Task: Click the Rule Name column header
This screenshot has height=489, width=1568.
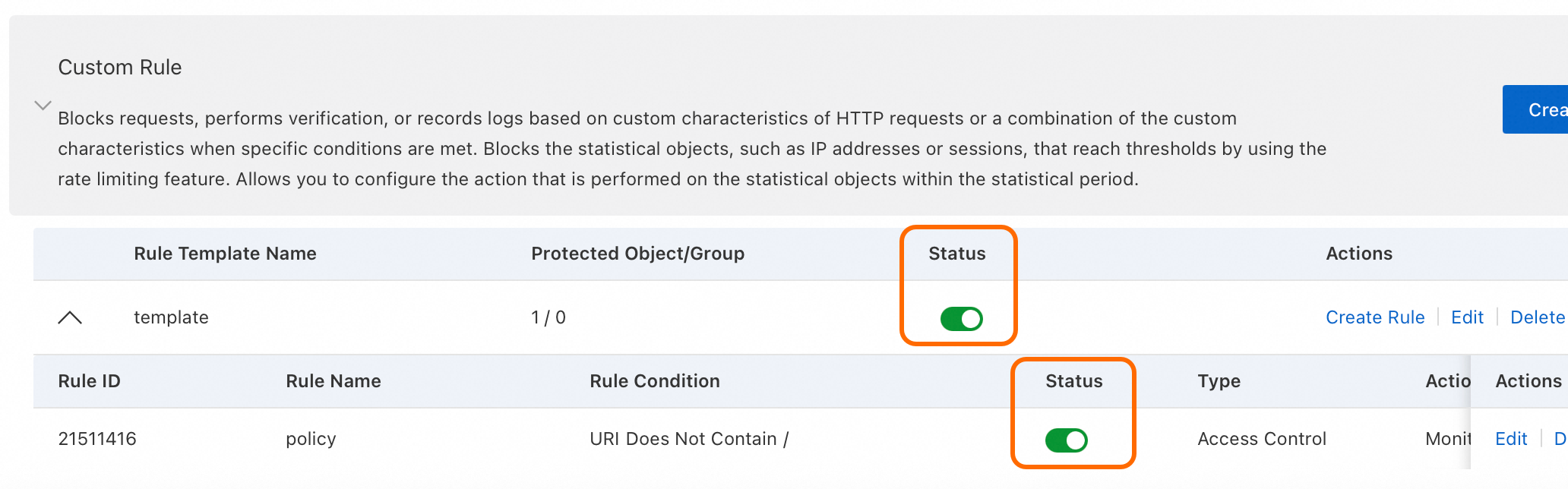Action: click(333, 381)
